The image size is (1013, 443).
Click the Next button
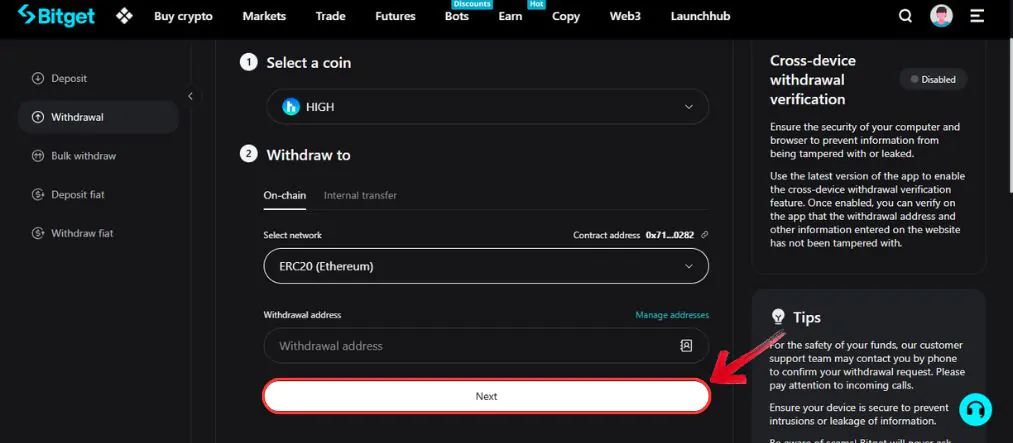[486, 396]
